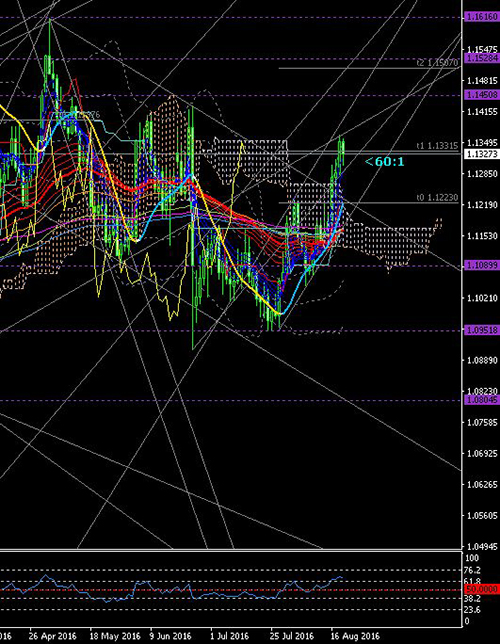Viewport: 500px width, 644px height.
Task: Select the 1.14155 price axis value
Action: (x=482, y=111)
